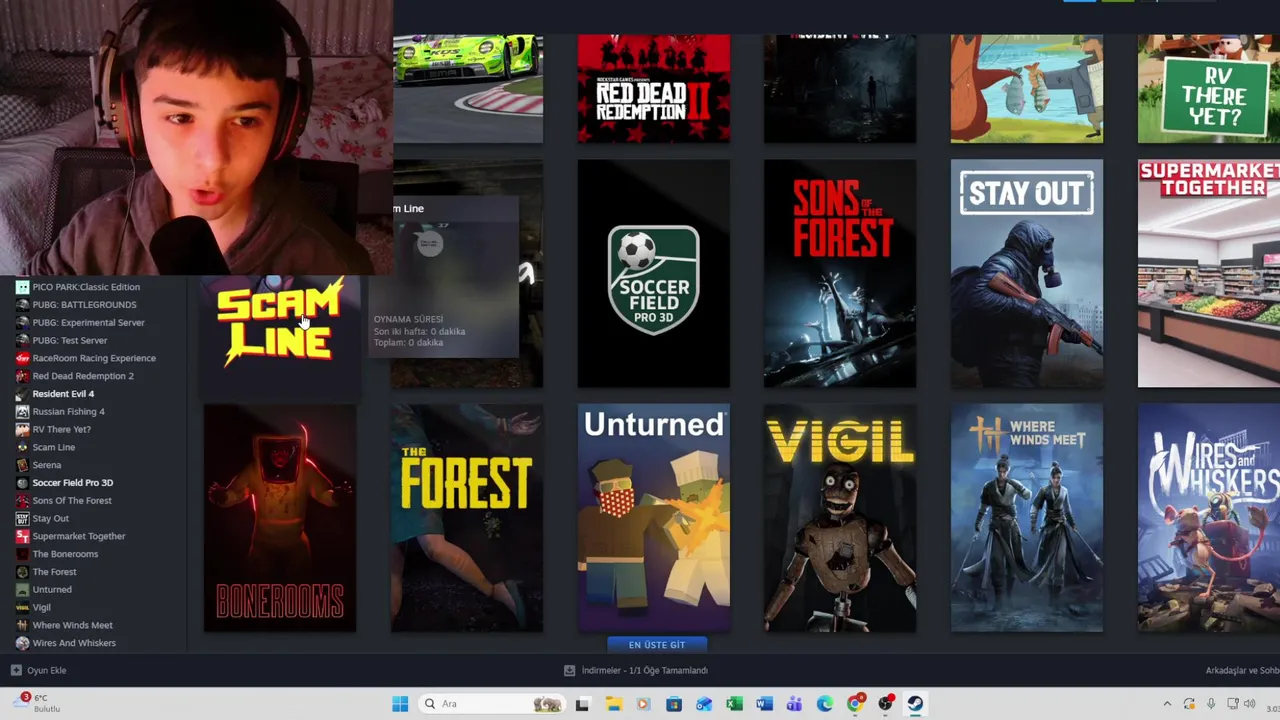The height and width of the screenshot is (720, 1280).
Task: Click the Serena icon in game list
Action: tap(22, 465)
